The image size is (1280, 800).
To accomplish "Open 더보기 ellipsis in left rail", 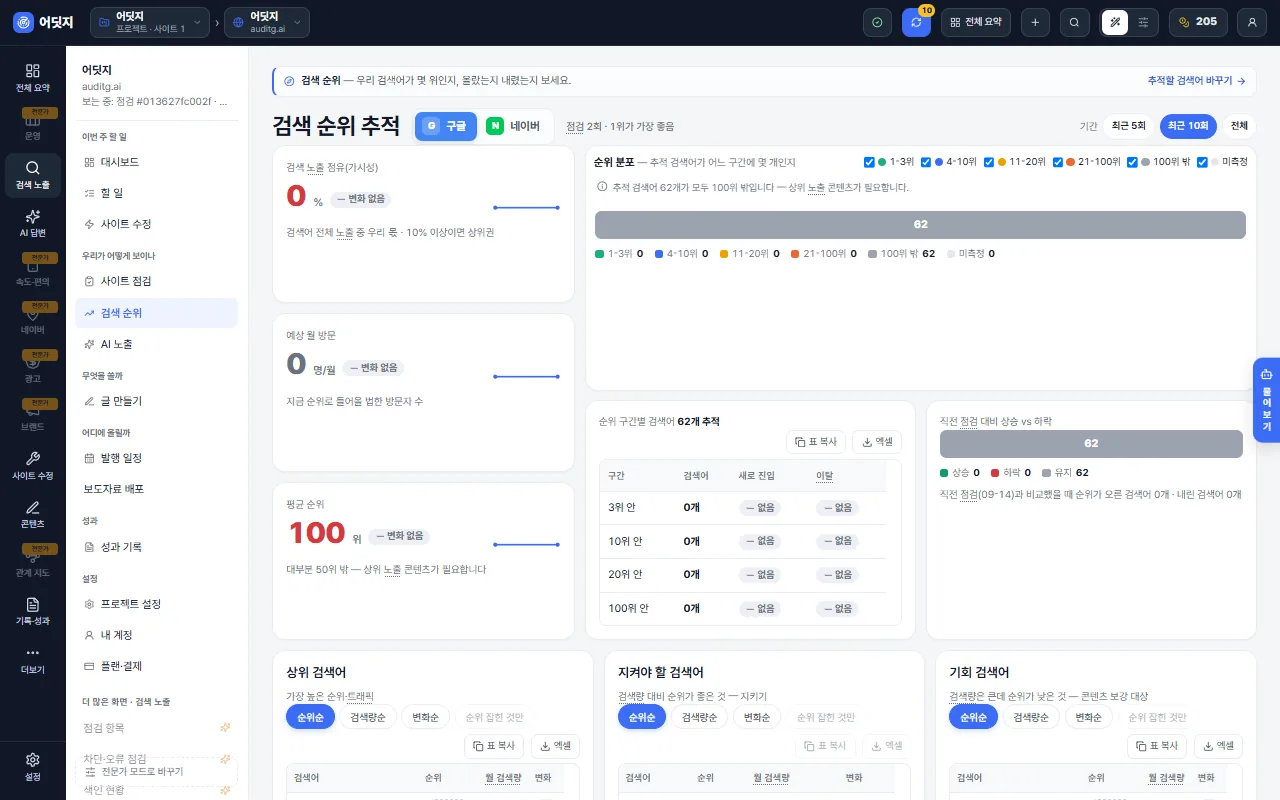I will click(x=32, y=660).
